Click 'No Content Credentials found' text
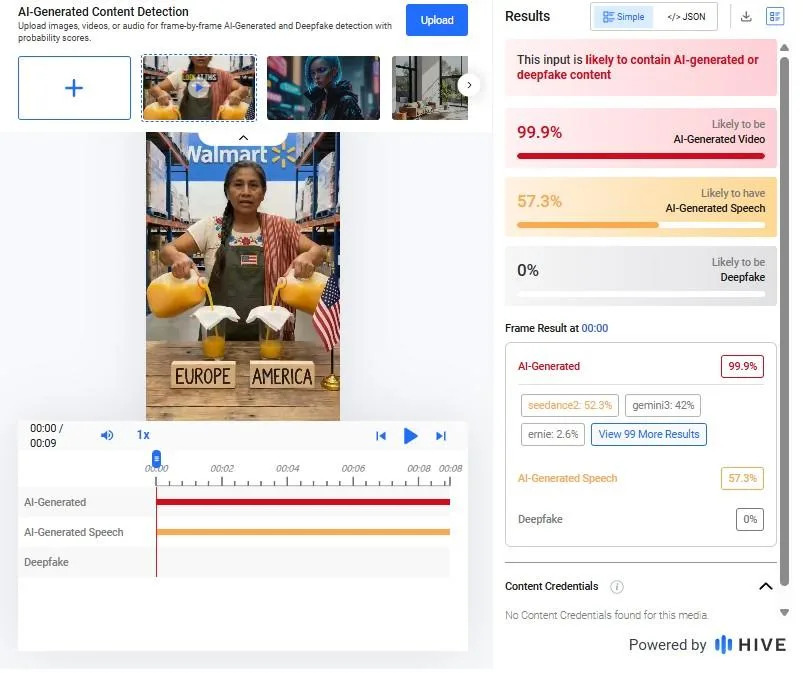Image resolution: width=803 pixels, height=673 pixels. [x=606, y=615]
